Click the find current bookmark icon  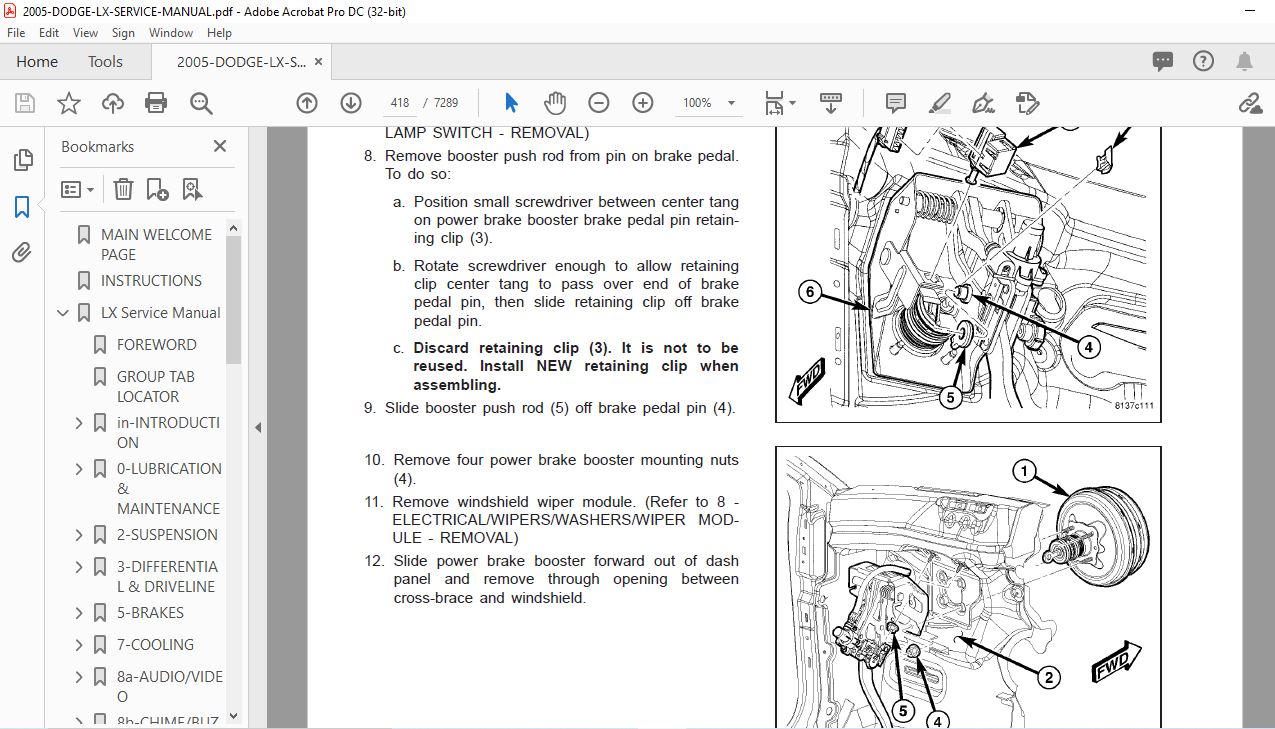point(192,189)
